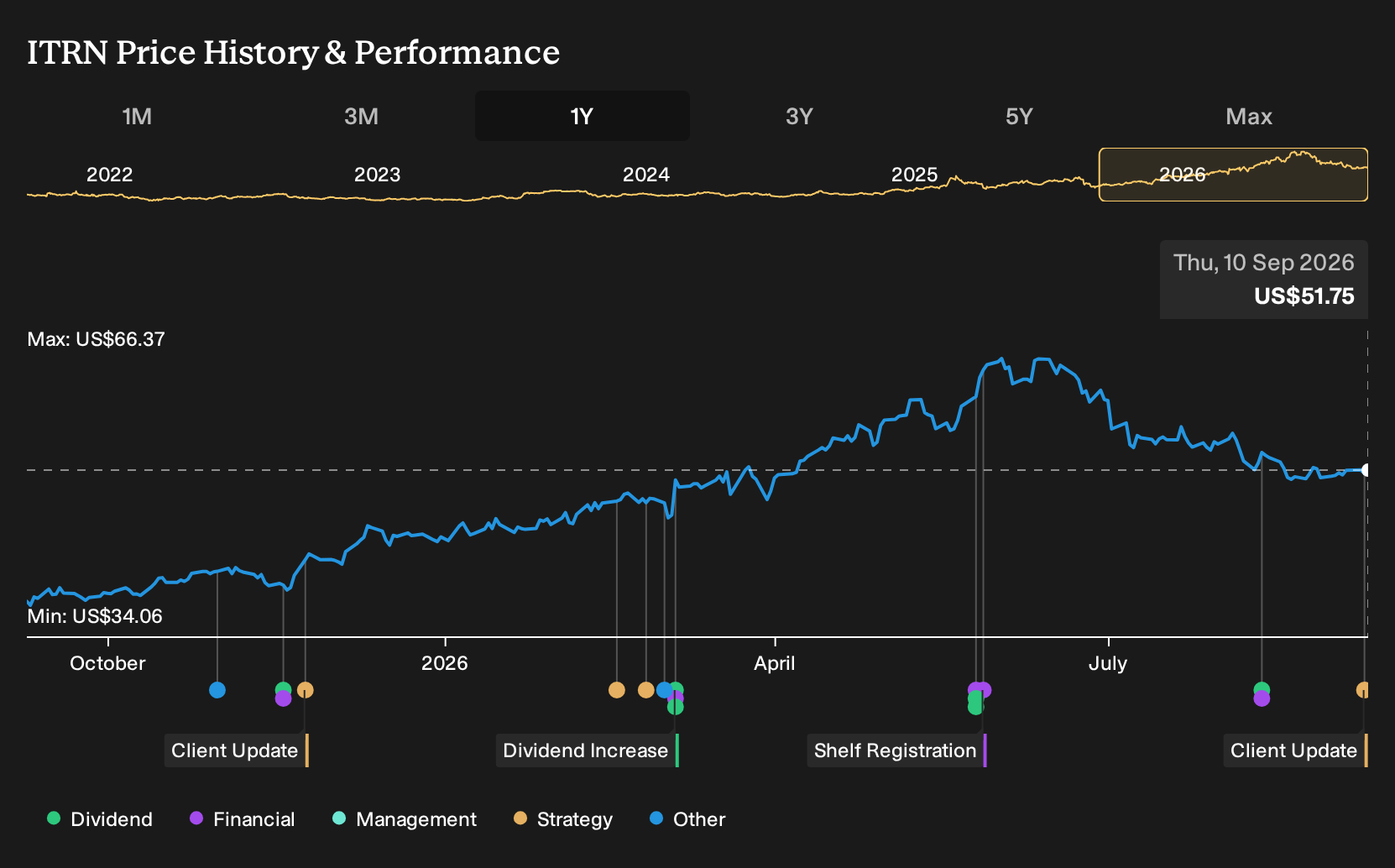Click the white endpoint marker on the price line
The image size is (1395, 868).
(1366, 470)
